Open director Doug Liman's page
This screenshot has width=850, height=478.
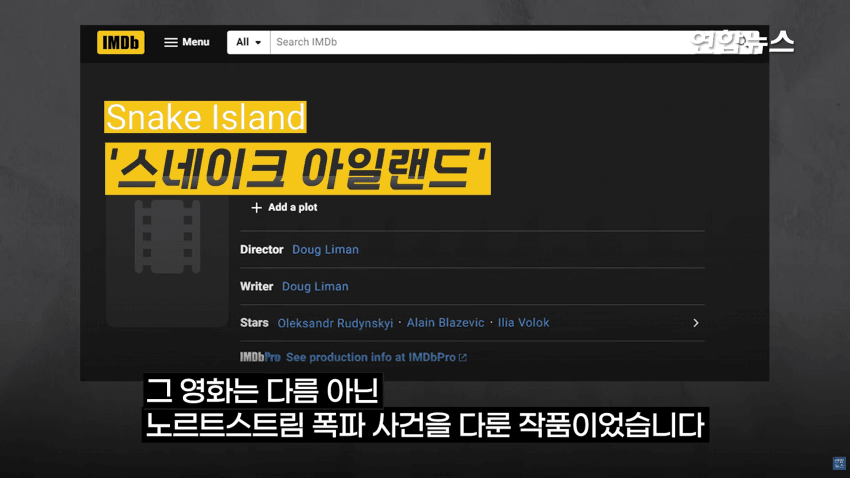click(x=325, y=250)
